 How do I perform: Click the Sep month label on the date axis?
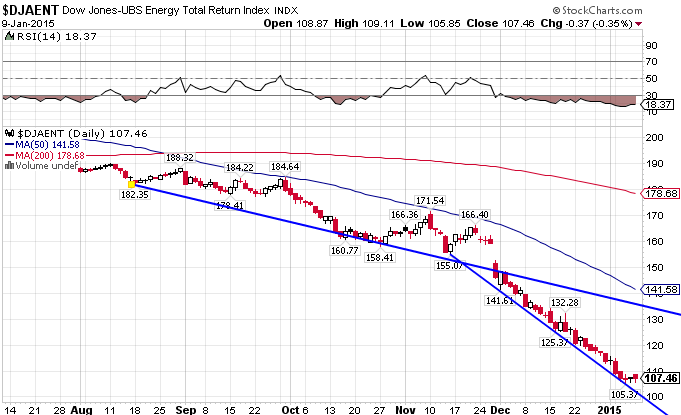tap(185, 410)
